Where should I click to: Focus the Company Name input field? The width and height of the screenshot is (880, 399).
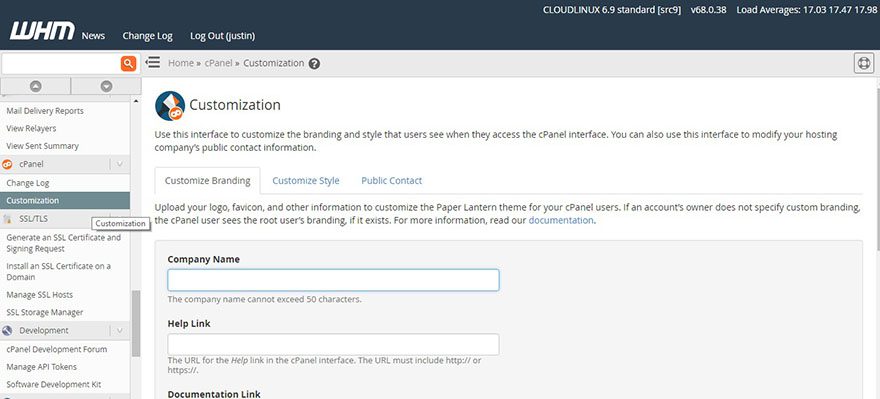tap(333, 280)
